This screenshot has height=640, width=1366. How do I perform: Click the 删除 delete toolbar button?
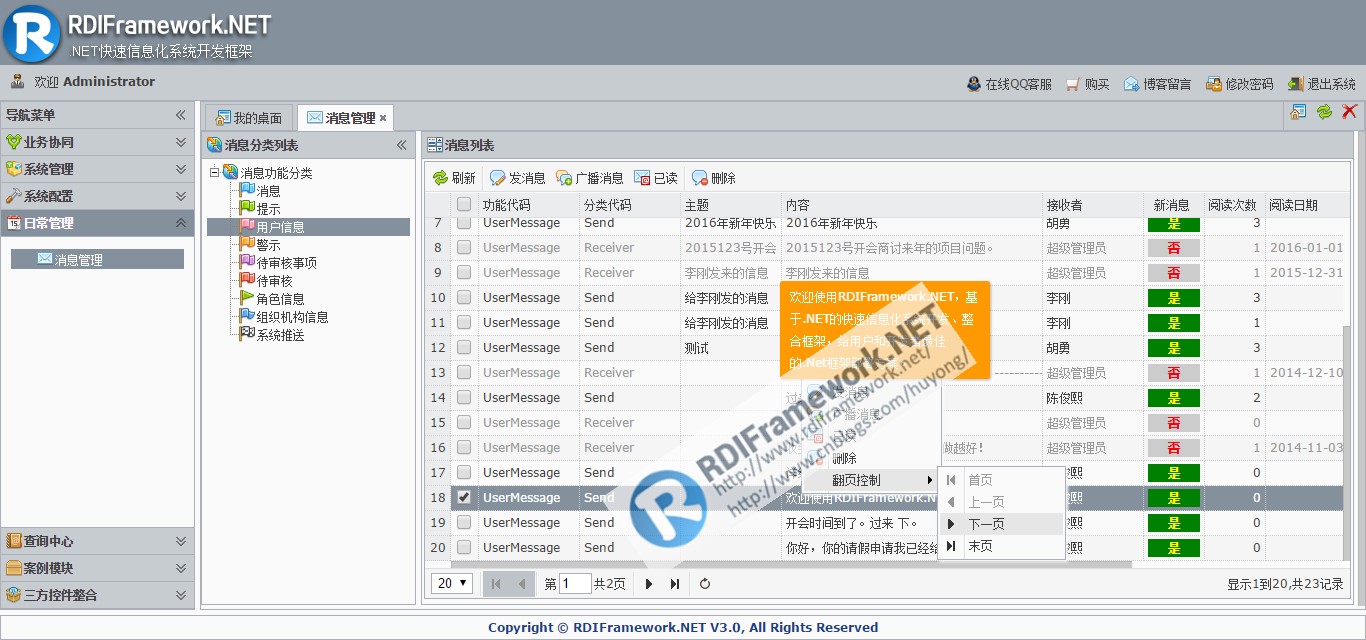[x=714, y=178]
